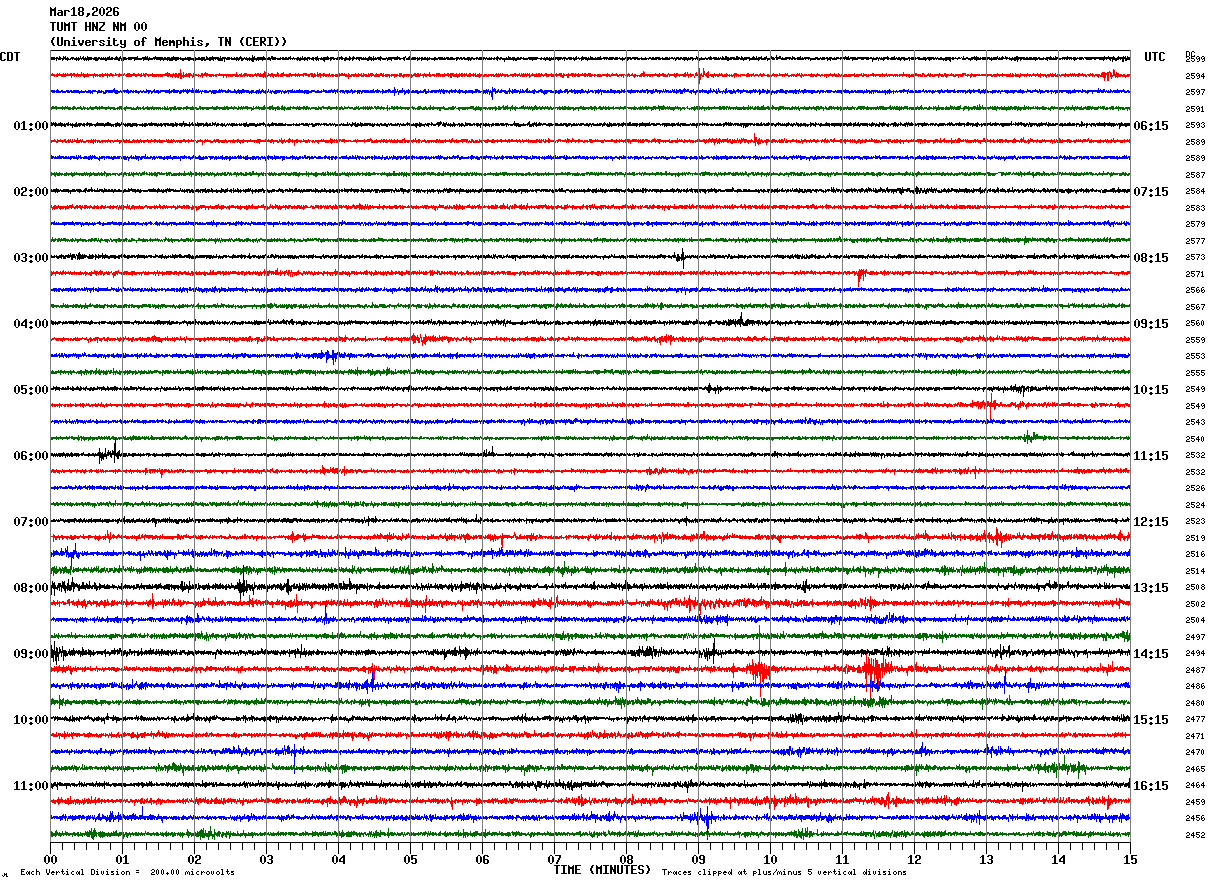Click the "TIME (MINUTES)" axis title
Image resolution: width=1210 pixels, height=886 pixels.
(x=602, y=870)
